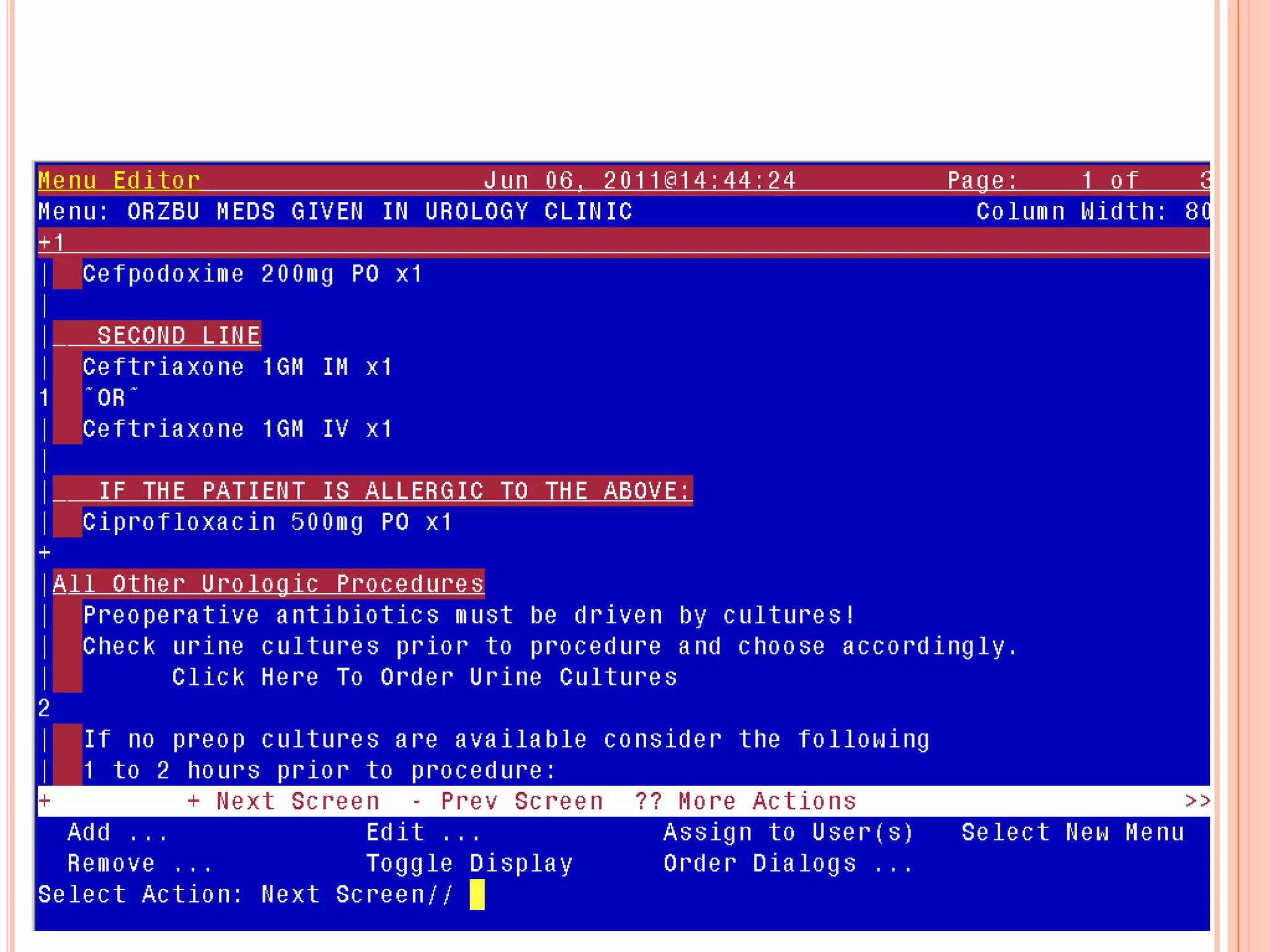Viewport: 1270px width, 952px height.
Task: Click the yellow cursor at Select Action prompt
Action: tap(477, 895)
